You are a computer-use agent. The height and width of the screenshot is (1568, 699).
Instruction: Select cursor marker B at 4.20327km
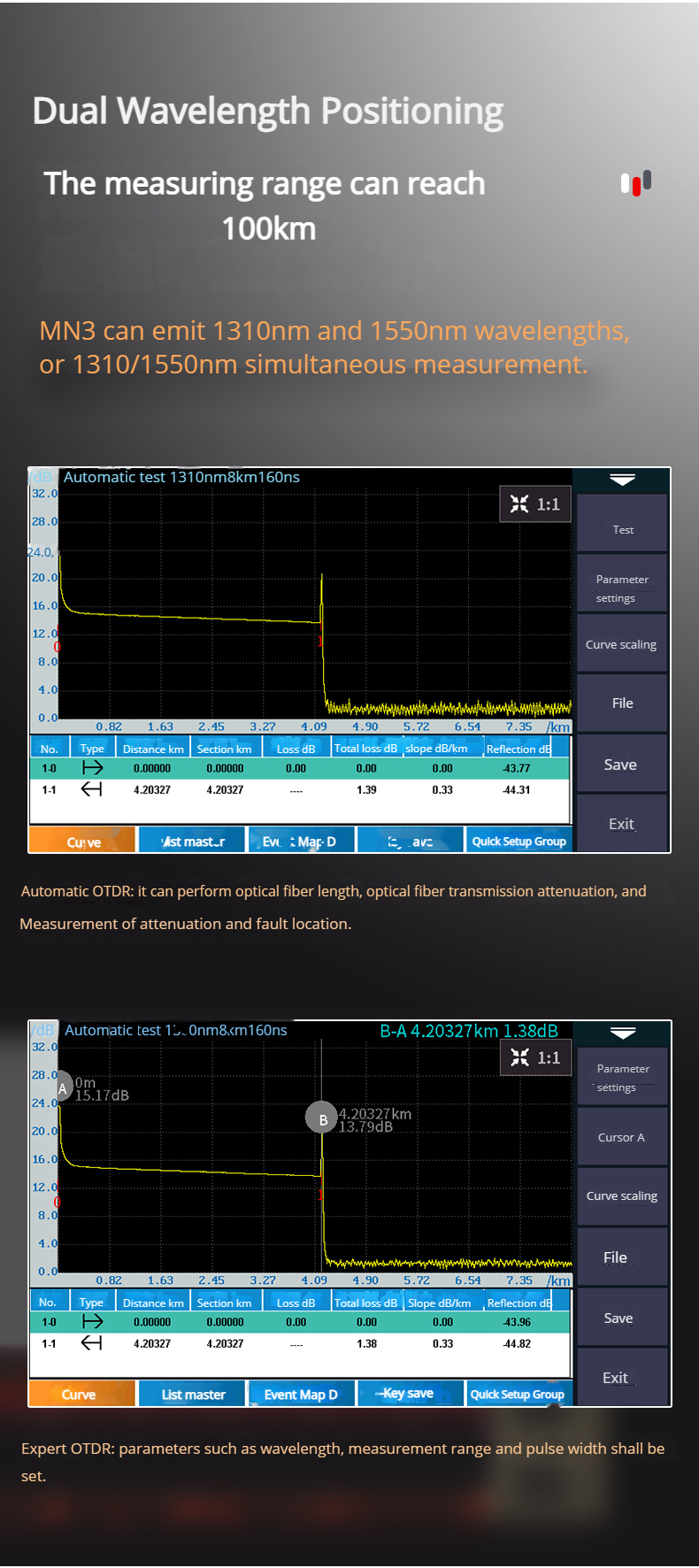[322, 1119]
